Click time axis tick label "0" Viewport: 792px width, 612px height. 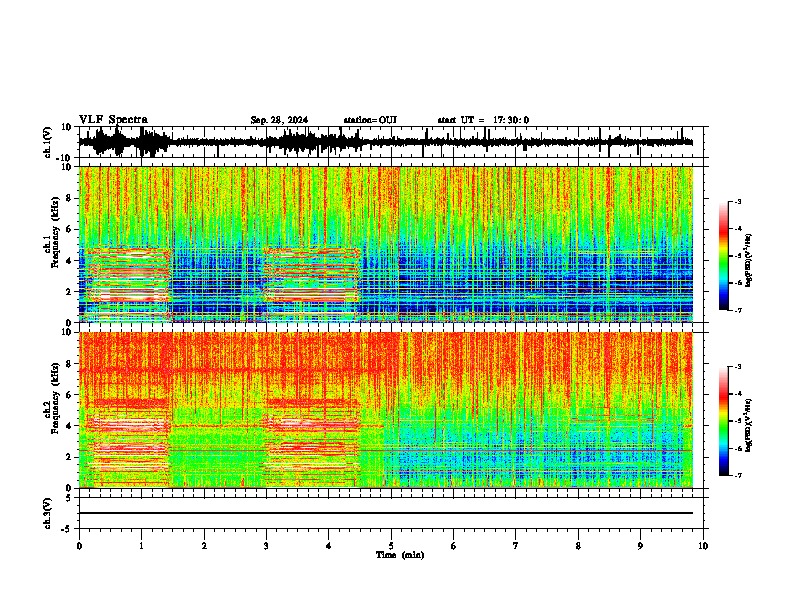pyautogui.click(x=79, y=546)
